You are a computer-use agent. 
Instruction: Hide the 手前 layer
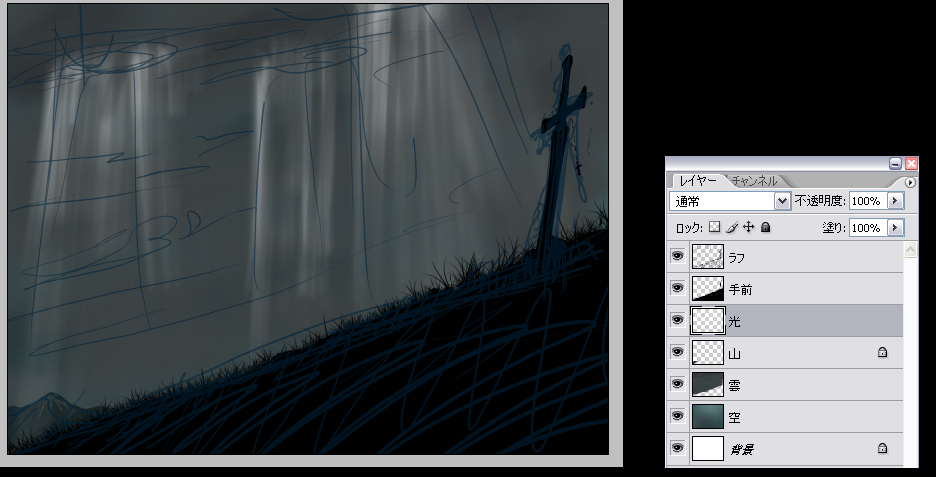point(677,288)
